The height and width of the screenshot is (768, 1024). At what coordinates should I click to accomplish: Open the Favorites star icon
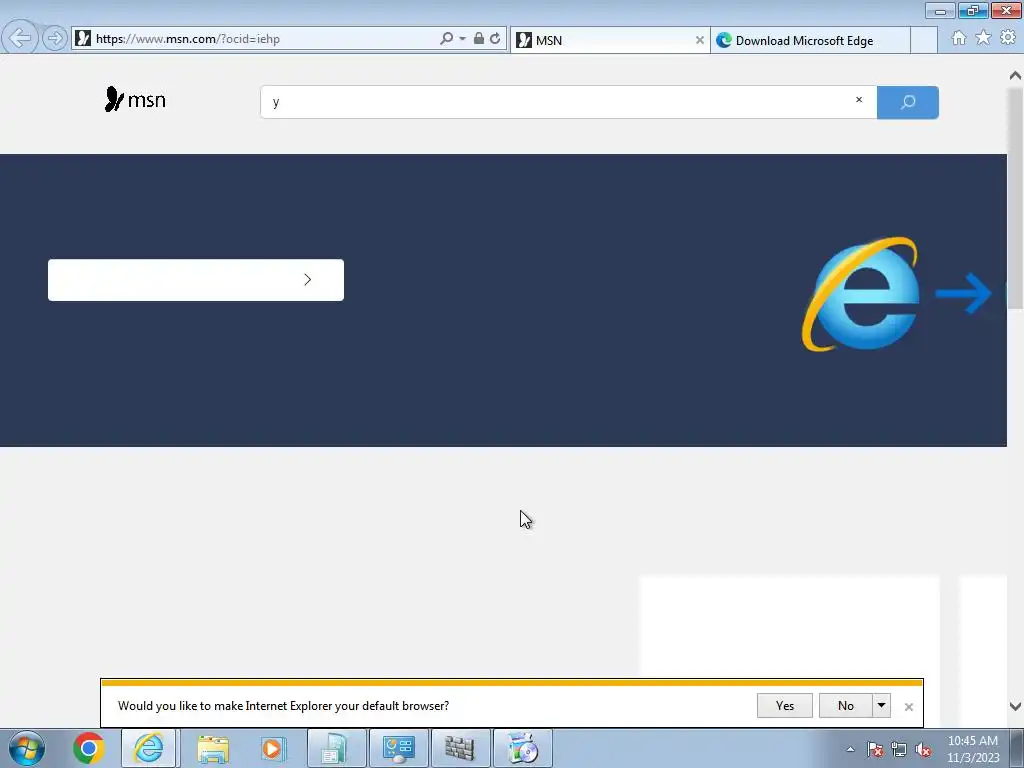[983, 38]
